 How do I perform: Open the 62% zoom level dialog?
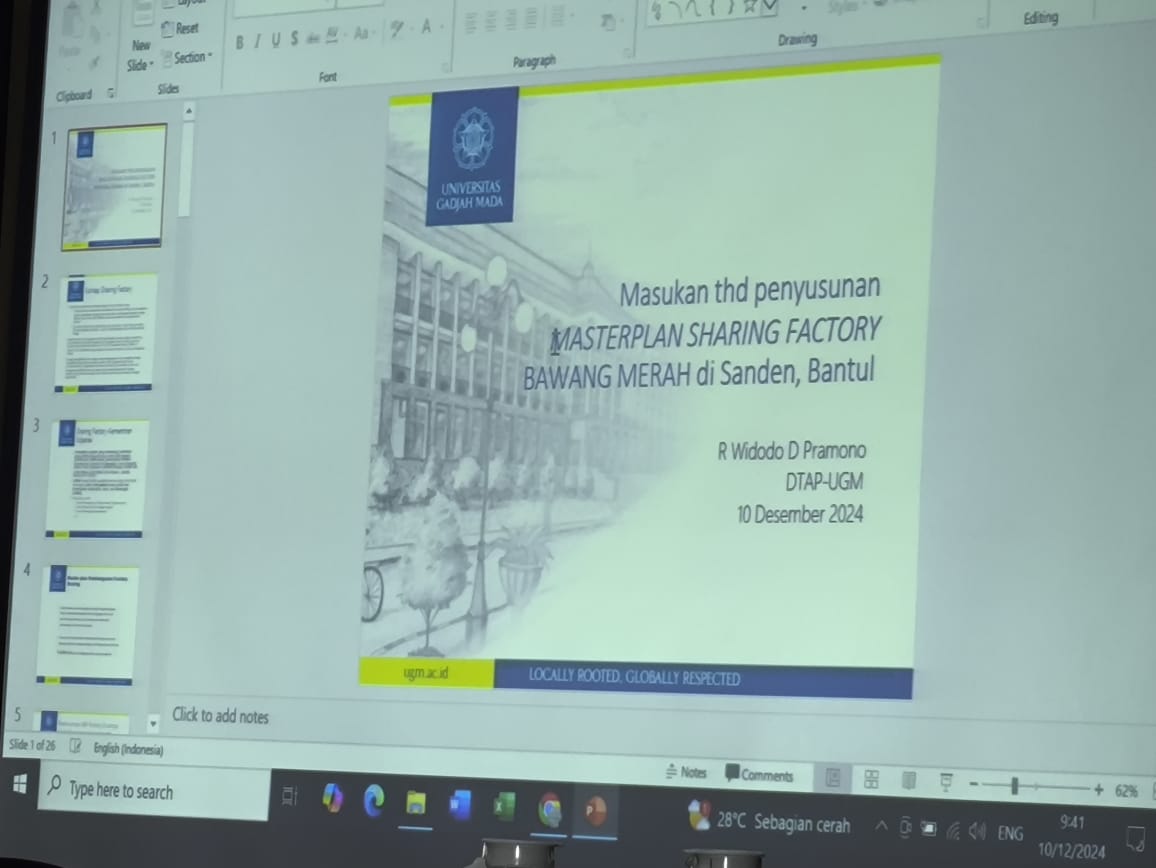click(1126, 791)
